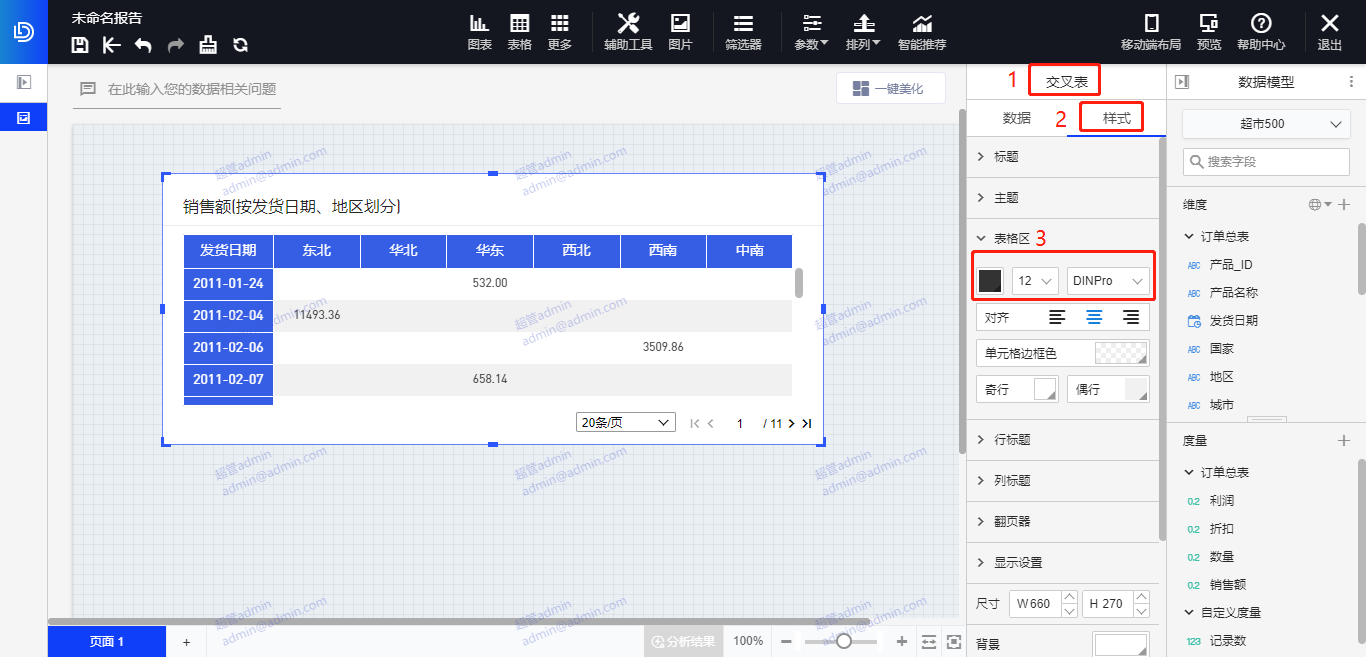This screenshot has width=1366, height=657.
Task: Switch to the 样式 tab
Action: click(x=1116, y=118)
